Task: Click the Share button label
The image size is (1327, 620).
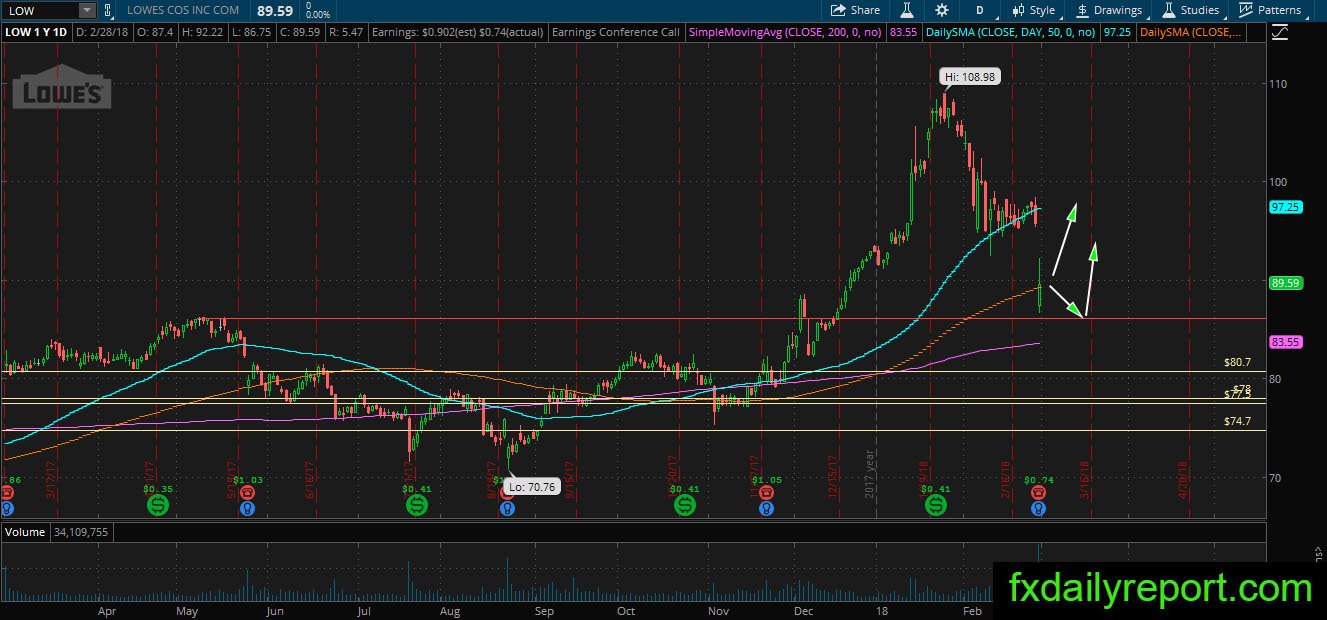Action: tap(865, 10)
